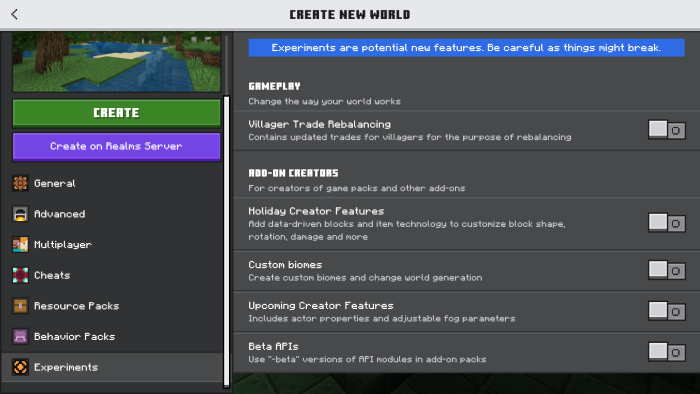Click the Multiplayer faces icon
700x394 pixels.
tap(20, 245)
